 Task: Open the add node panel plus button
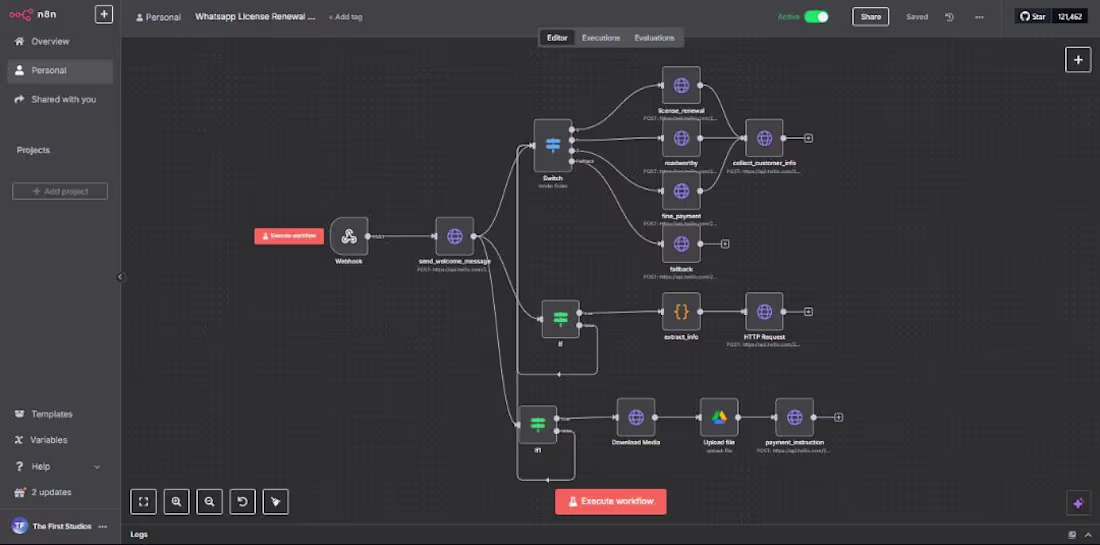point(1078,60)
